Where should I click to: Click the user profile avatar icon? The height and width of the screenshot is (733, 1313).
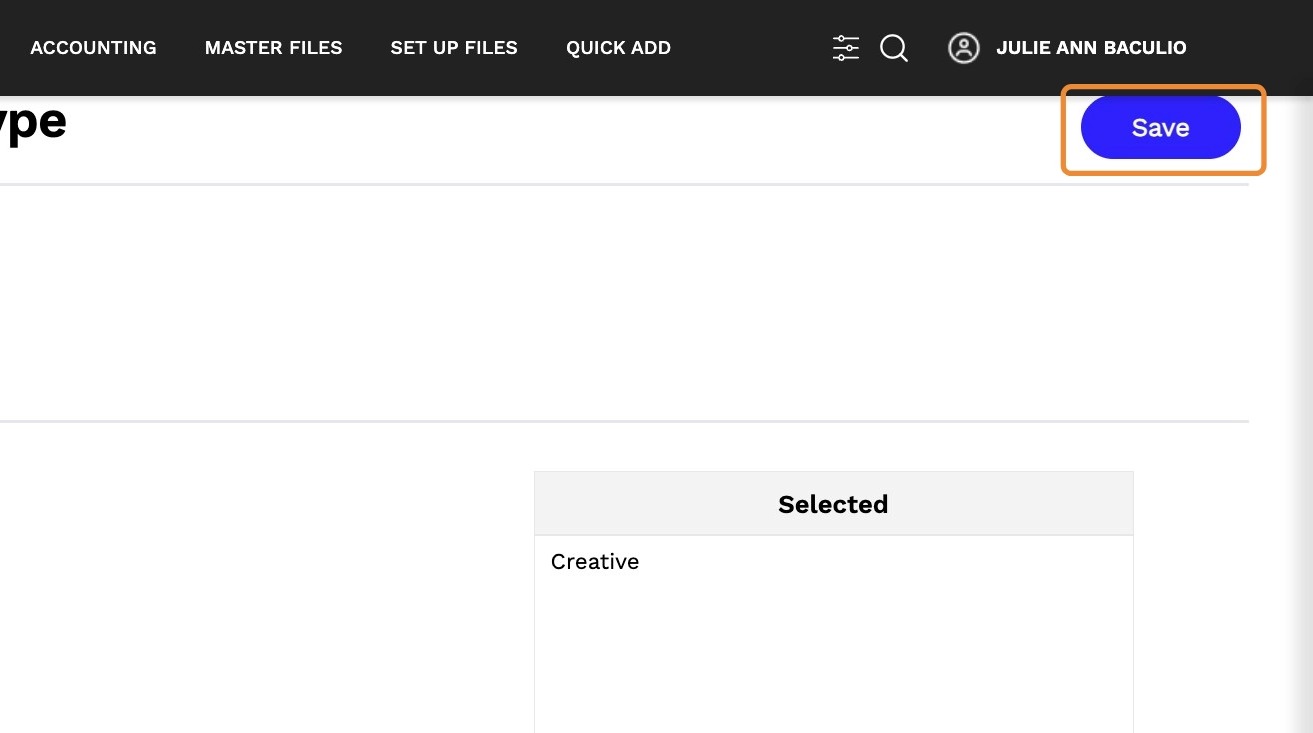pos(963,48)
